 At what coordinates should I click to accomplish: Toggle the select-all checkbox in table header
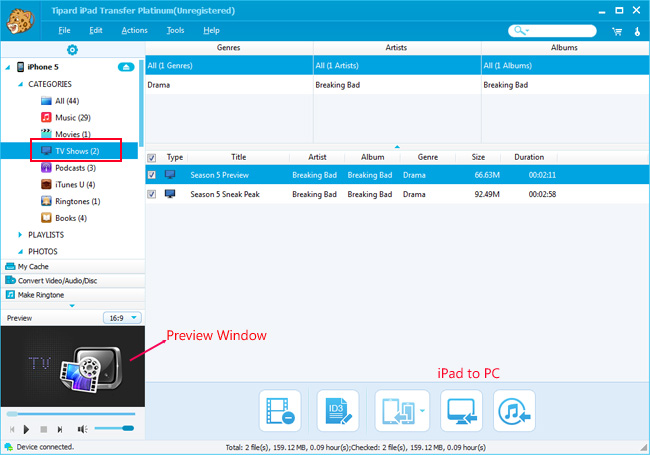(x=152, y=158)
